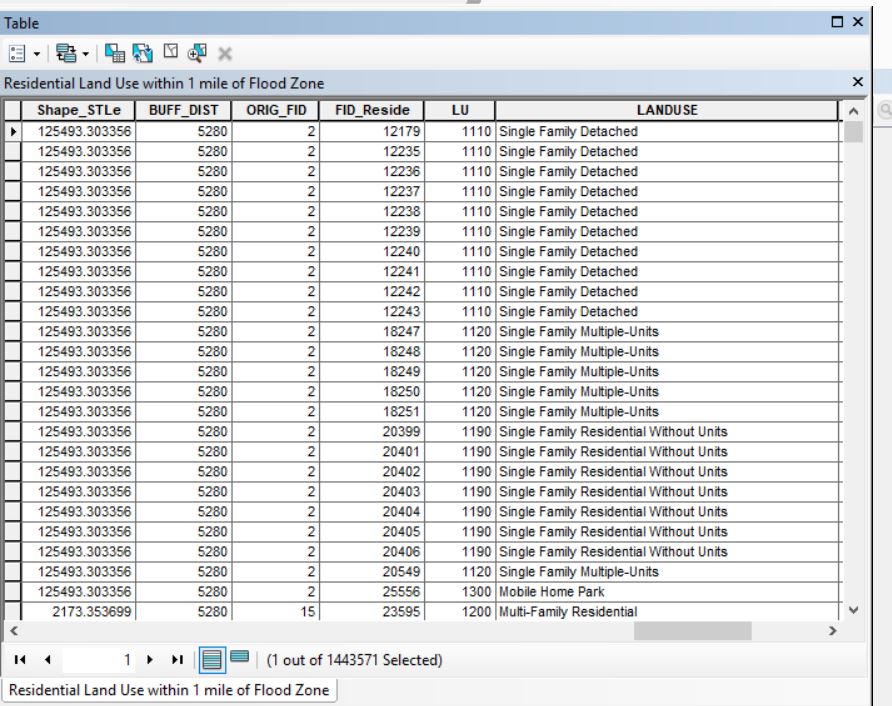Click LANDUSE cell for FID_Reside 20406

[x=667, y=552]
